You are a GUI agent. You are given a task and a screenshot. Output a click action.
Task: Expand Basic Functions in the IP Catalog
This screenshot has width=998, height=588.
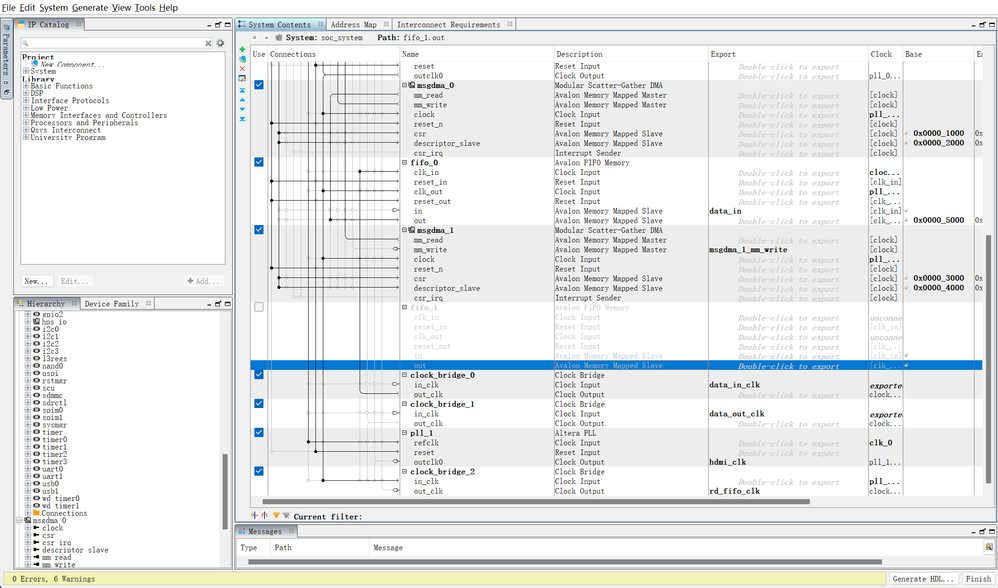pos(25,86)
